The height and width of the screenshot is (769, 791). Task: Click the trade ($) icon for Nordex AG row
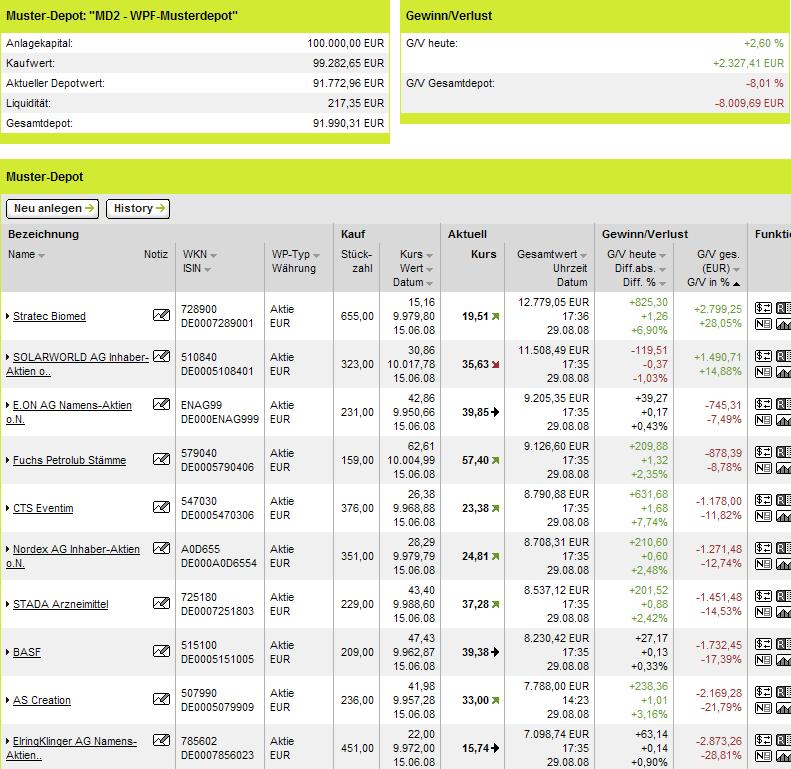[x=763, y=548]
